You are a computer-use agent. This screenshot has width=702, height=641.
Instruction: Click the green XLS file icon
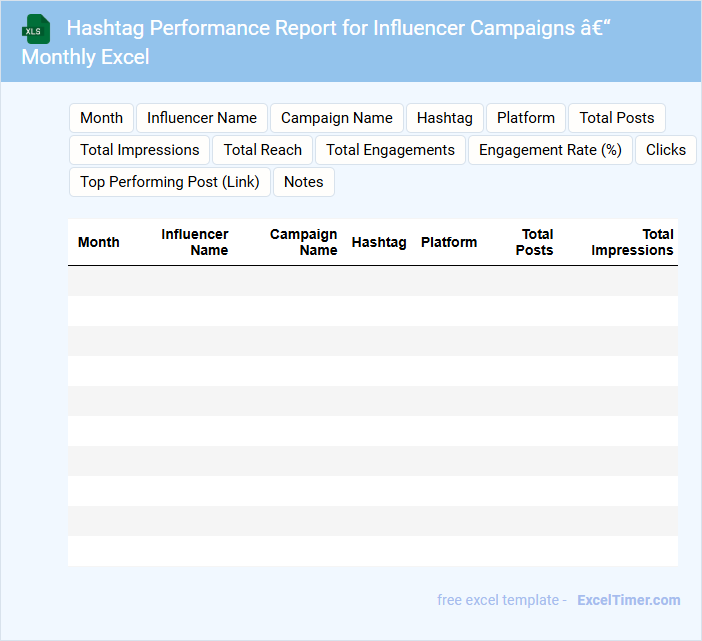pos(36,29)
